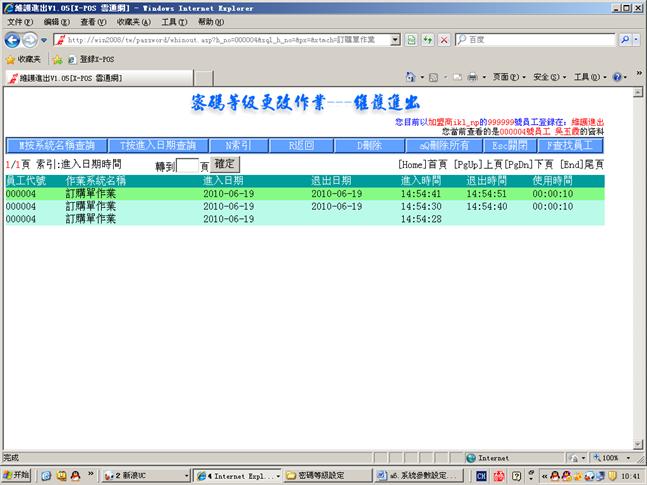Image resolution: width=647 pixels, height=485 pixels.
Task: Open the 工具(T) menu in menu bar
Action: [x=174, y=21]
